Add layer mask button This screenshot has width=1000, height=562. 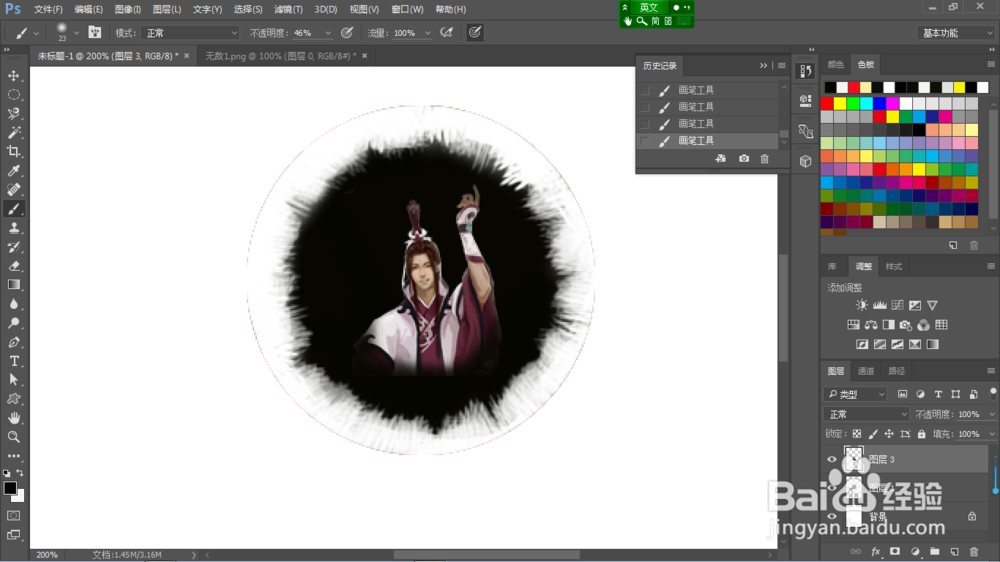(895, 552)
